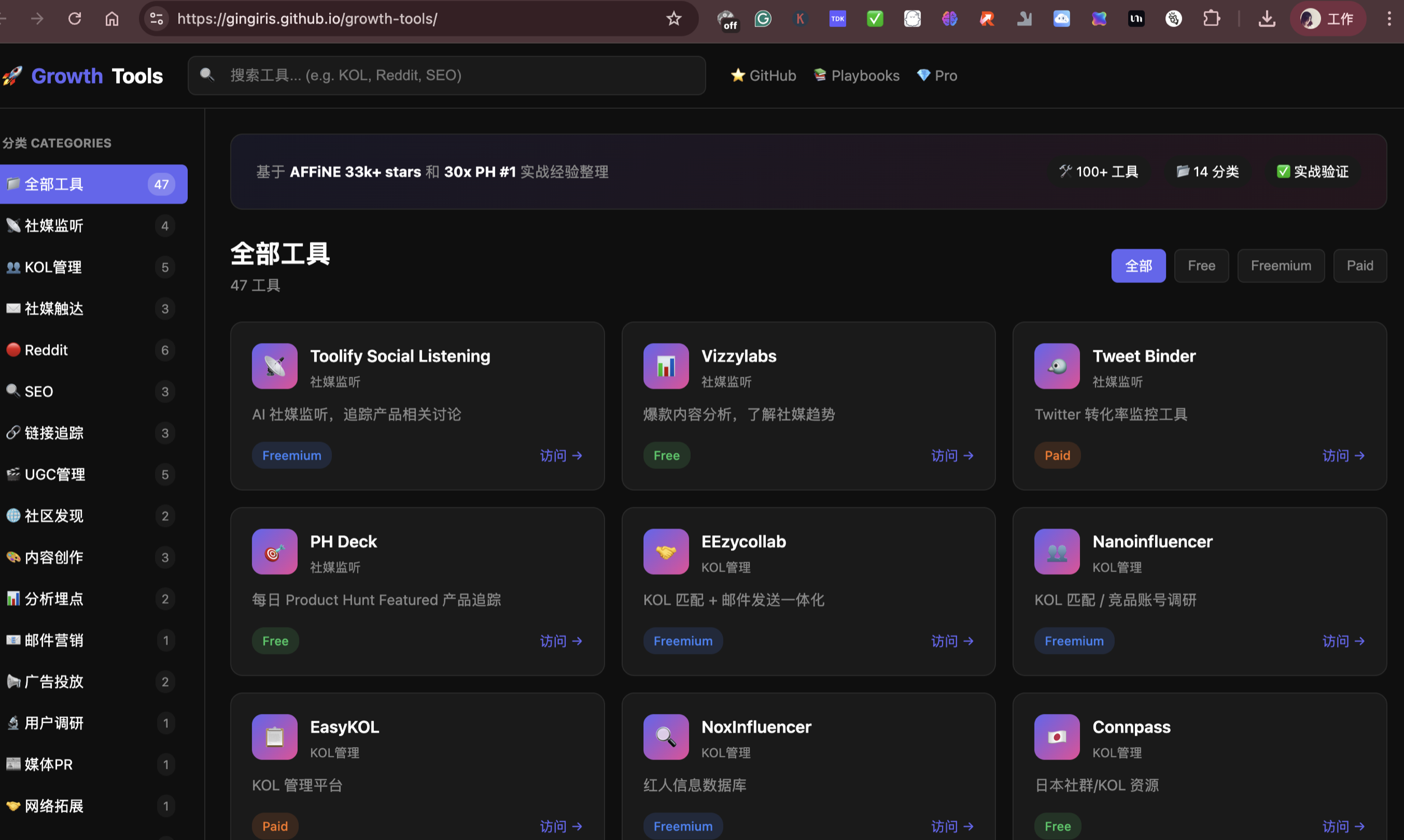The width and height of the screenshot is (1404, 840).
Task: Filter tools by Freemium pricing
Action: point(1280,266)
